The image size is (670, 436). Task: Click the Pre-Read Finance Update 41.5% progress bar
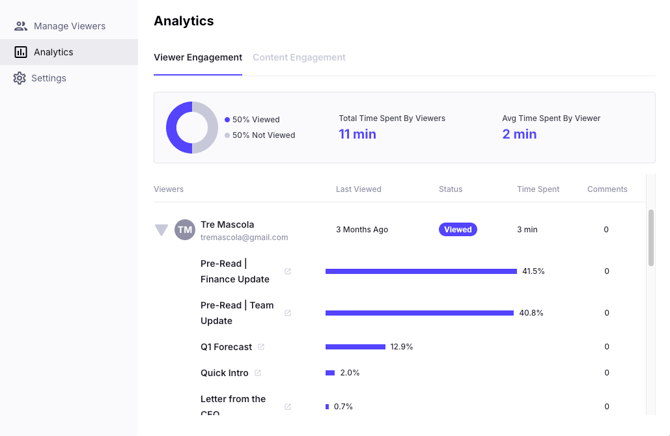tap(420, 271)
